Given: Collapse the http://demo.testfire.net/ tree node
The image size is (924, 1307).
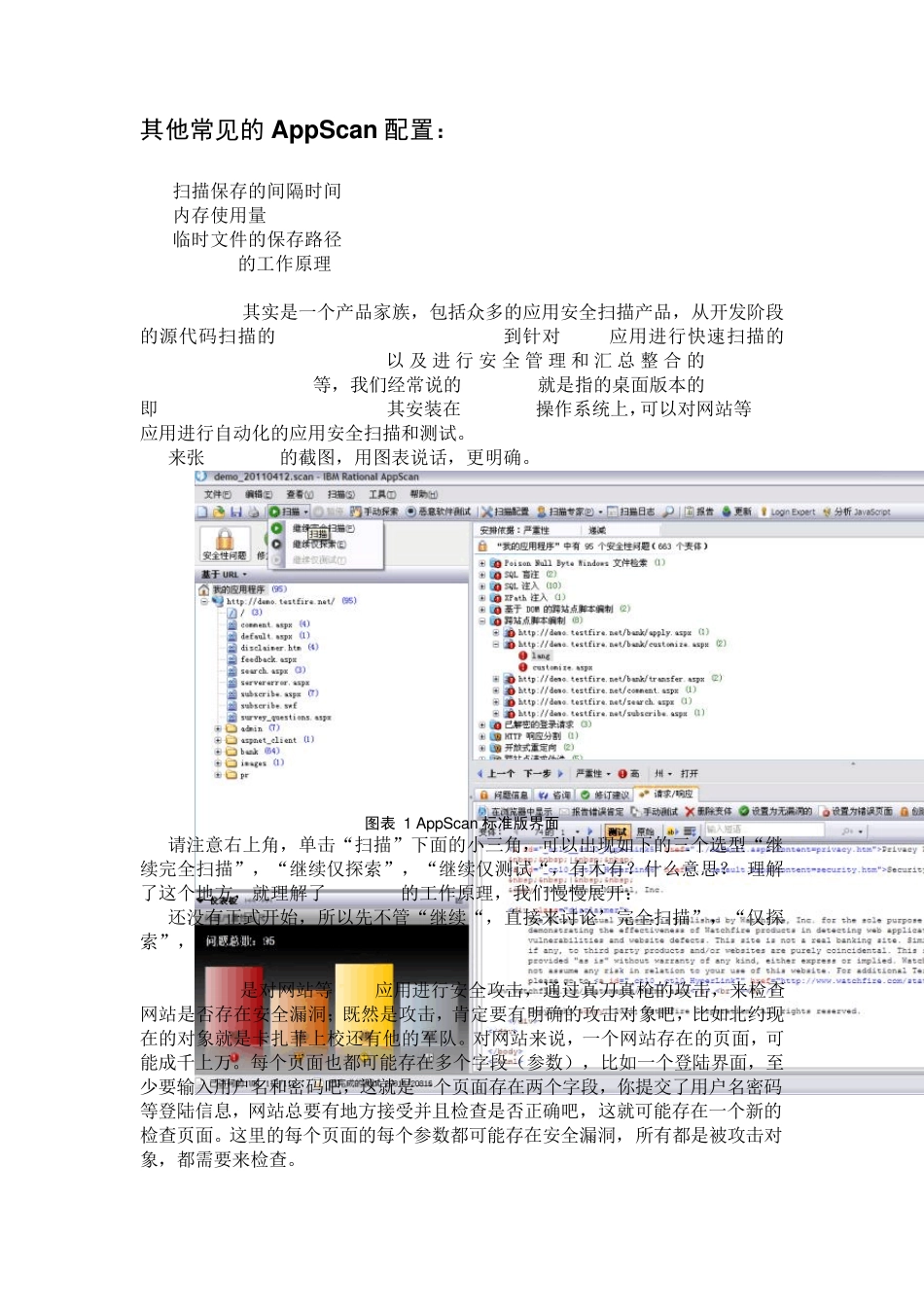Looking at the screenshot, I should click(204, 601).
